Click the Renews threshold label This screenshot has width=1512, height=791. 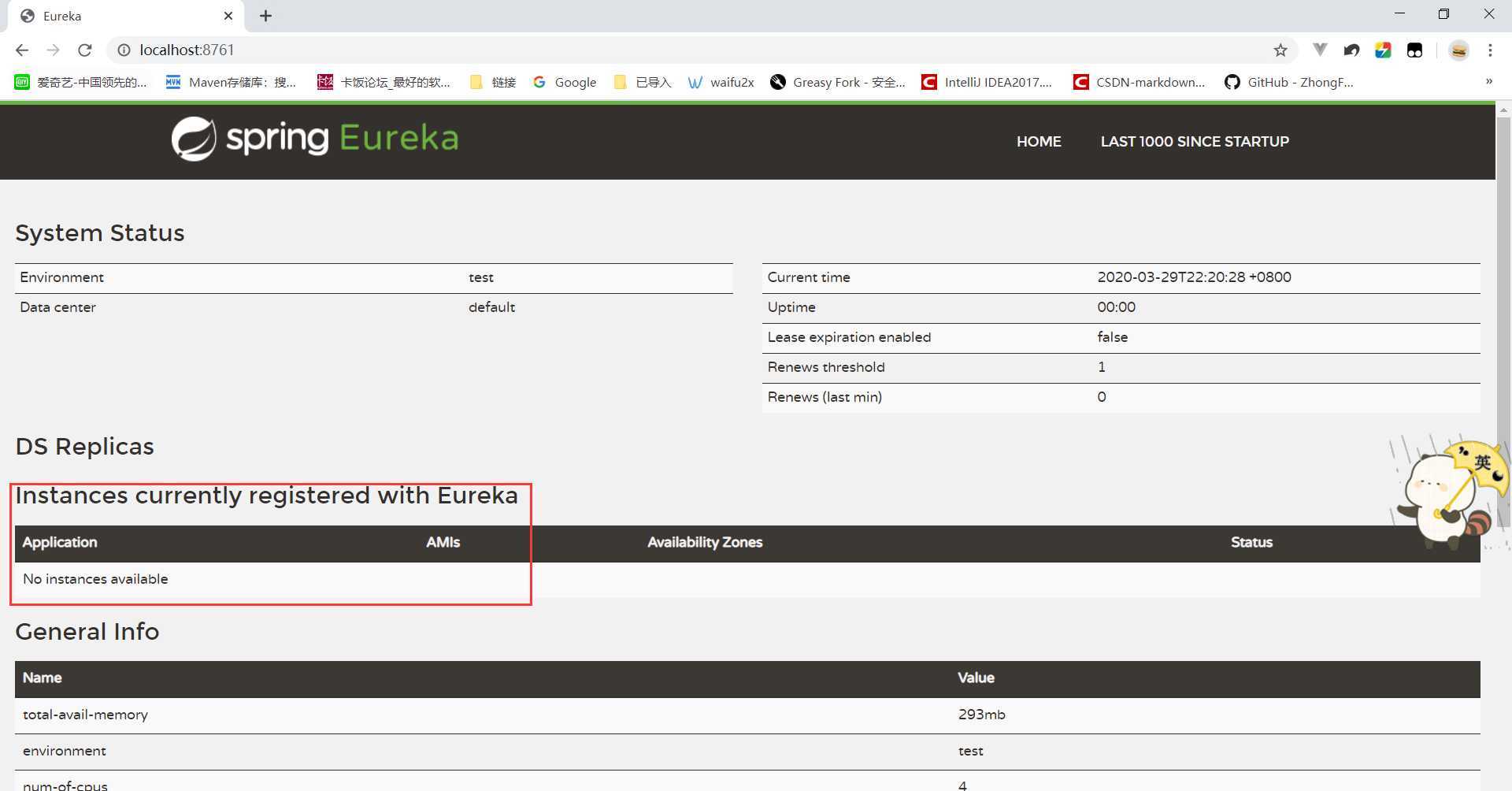(826, 367)
